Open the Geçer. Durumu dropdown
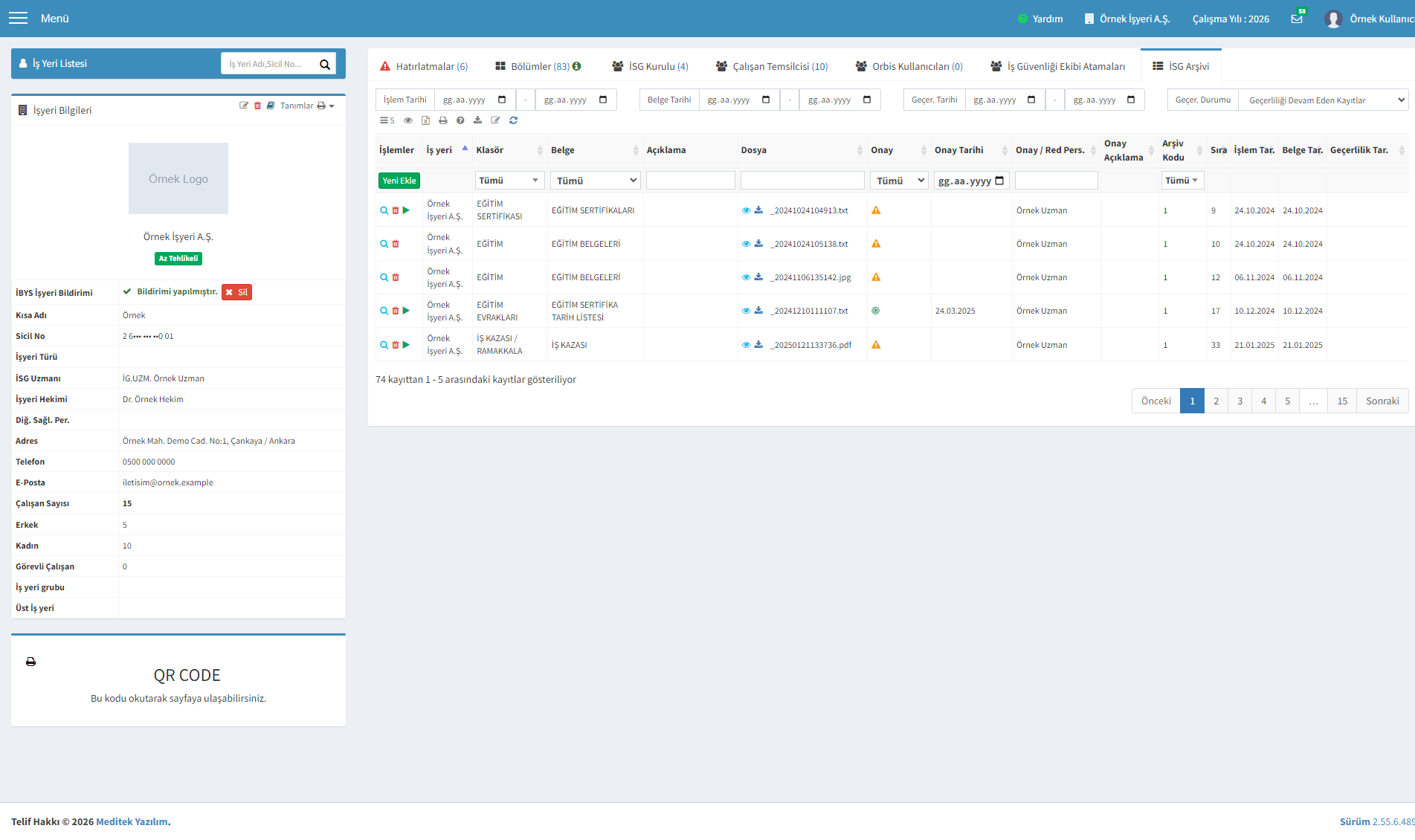 point(1324,100)
